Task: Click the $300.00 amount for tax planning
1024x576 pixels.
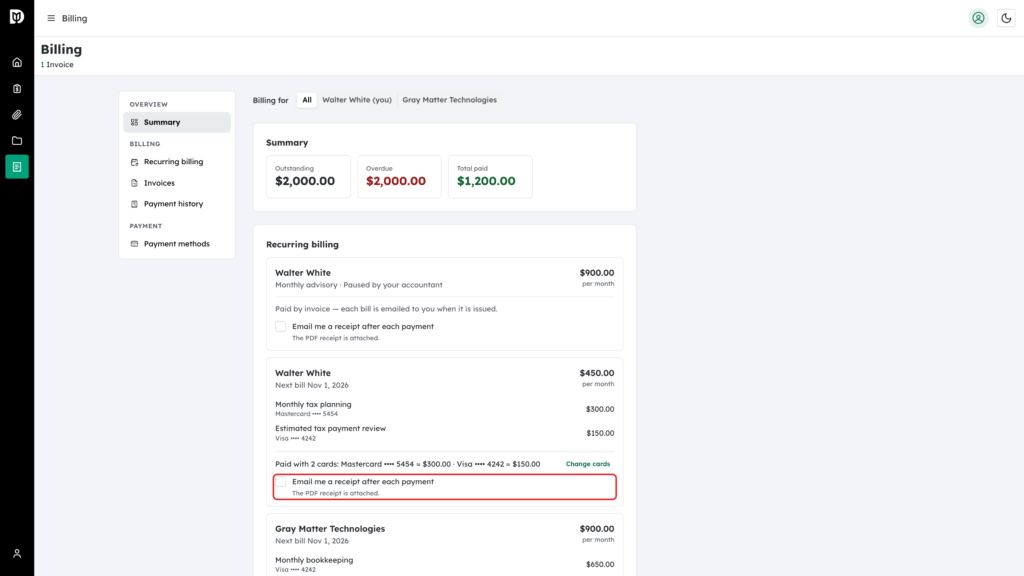Action: [600, 409]
